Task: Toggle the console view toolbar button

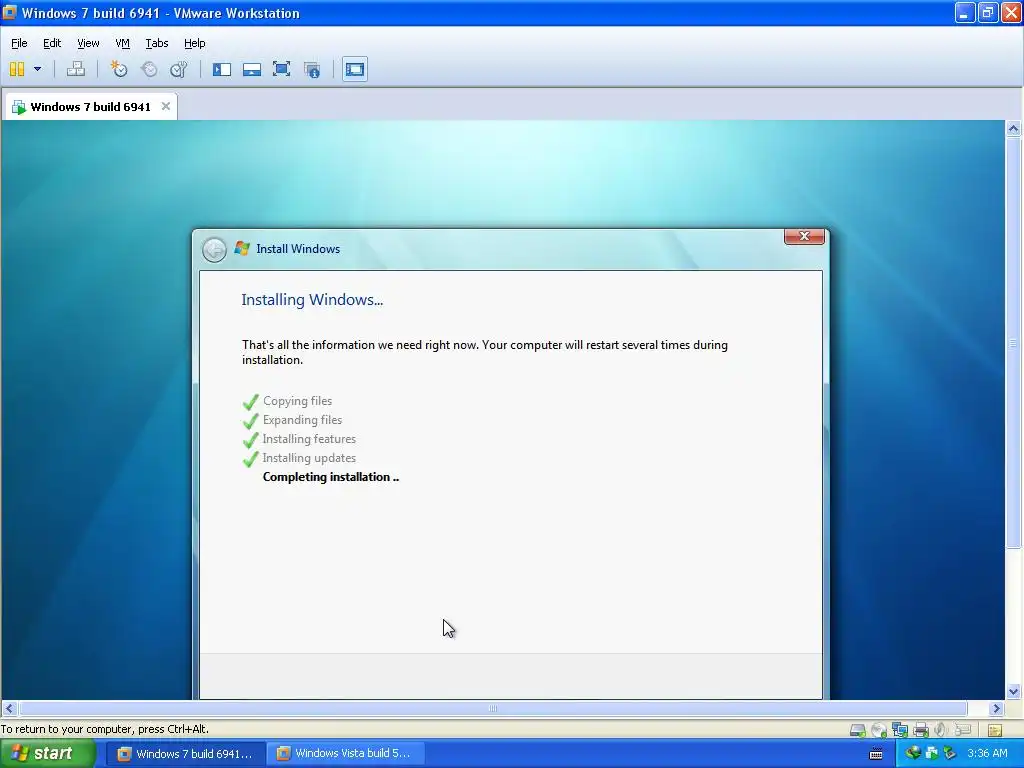Action: click(x=355, y=69)
